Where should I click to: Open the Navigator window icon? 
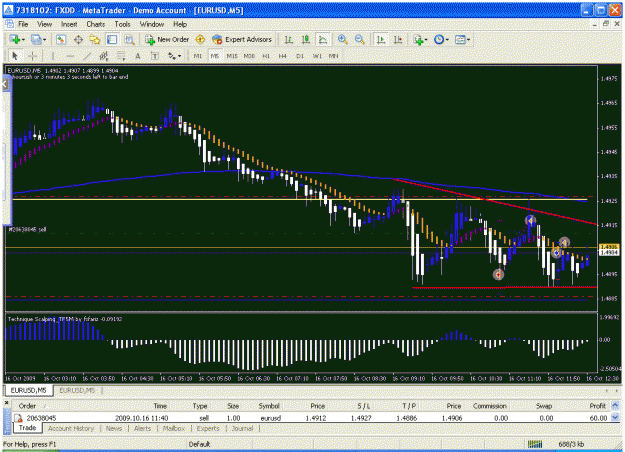tap(95, 39)
